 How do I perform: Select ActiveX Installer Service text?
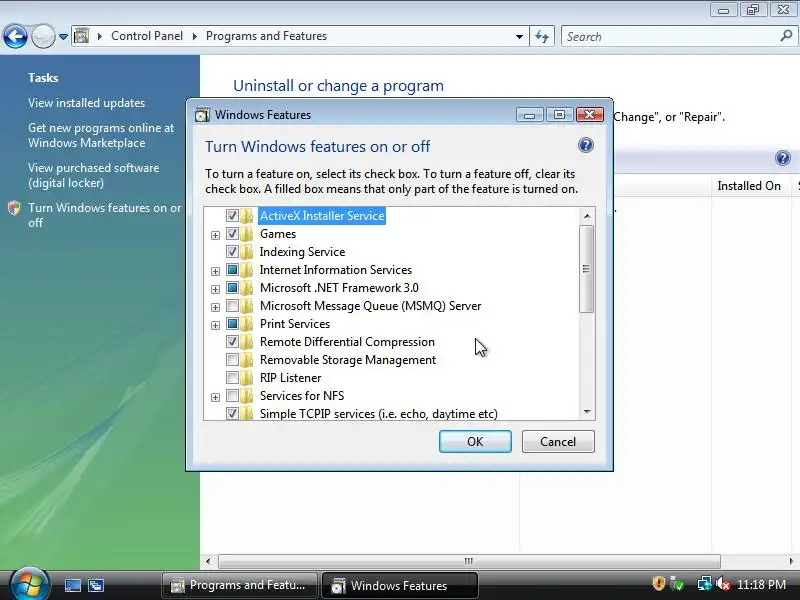(x=322, y=216)
